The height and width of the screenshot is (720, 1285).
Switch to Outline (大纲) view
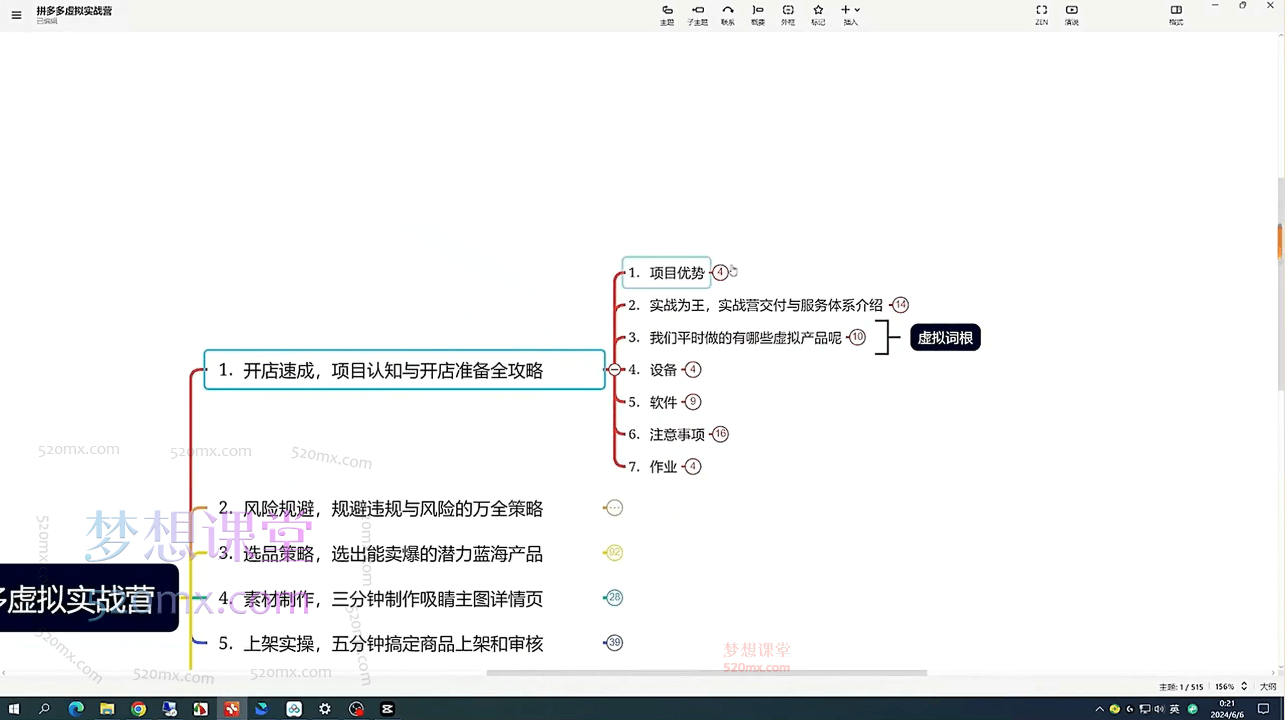(1267, 687)
